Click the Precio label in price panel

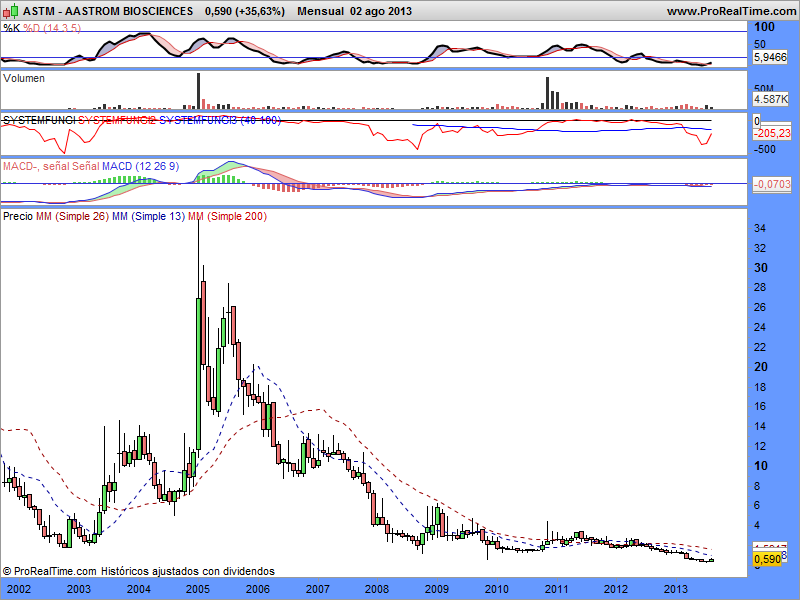[x=18, y=216]
